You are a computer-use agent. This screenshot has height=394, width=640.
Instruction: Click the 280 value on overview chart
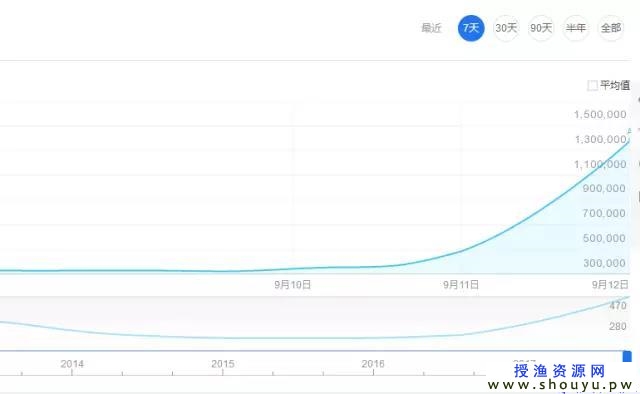pyautogui.click(x=618, y=326)
